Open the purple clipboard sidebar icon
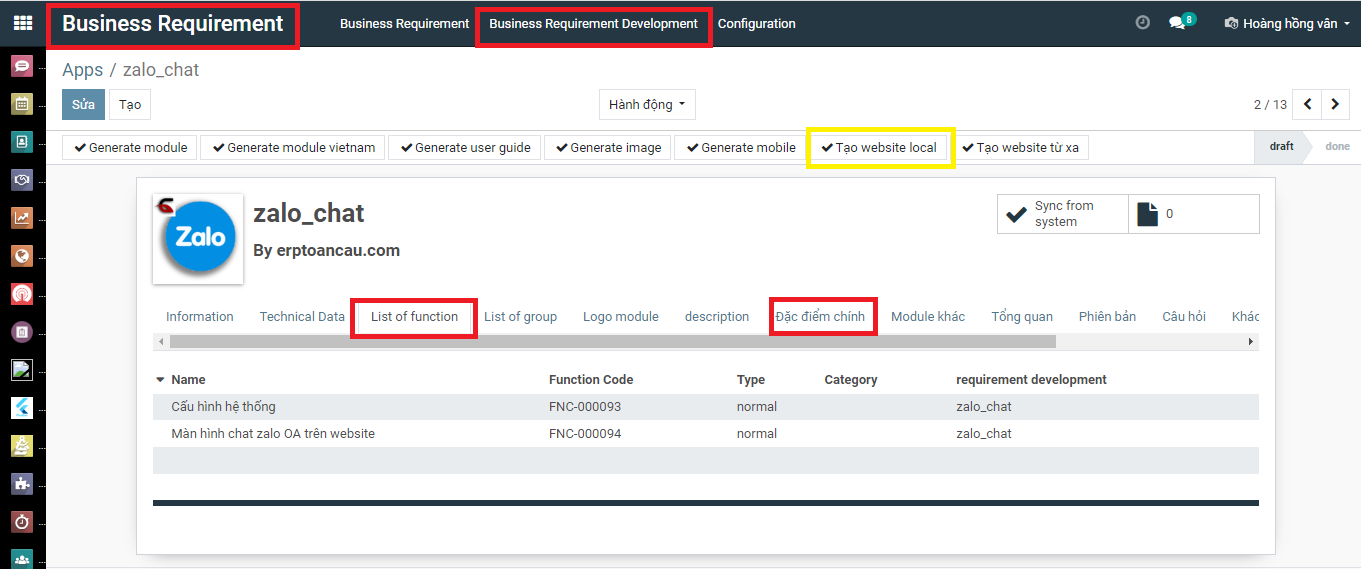This screenshot has height=569, width=1361. (x=22, y=332)
